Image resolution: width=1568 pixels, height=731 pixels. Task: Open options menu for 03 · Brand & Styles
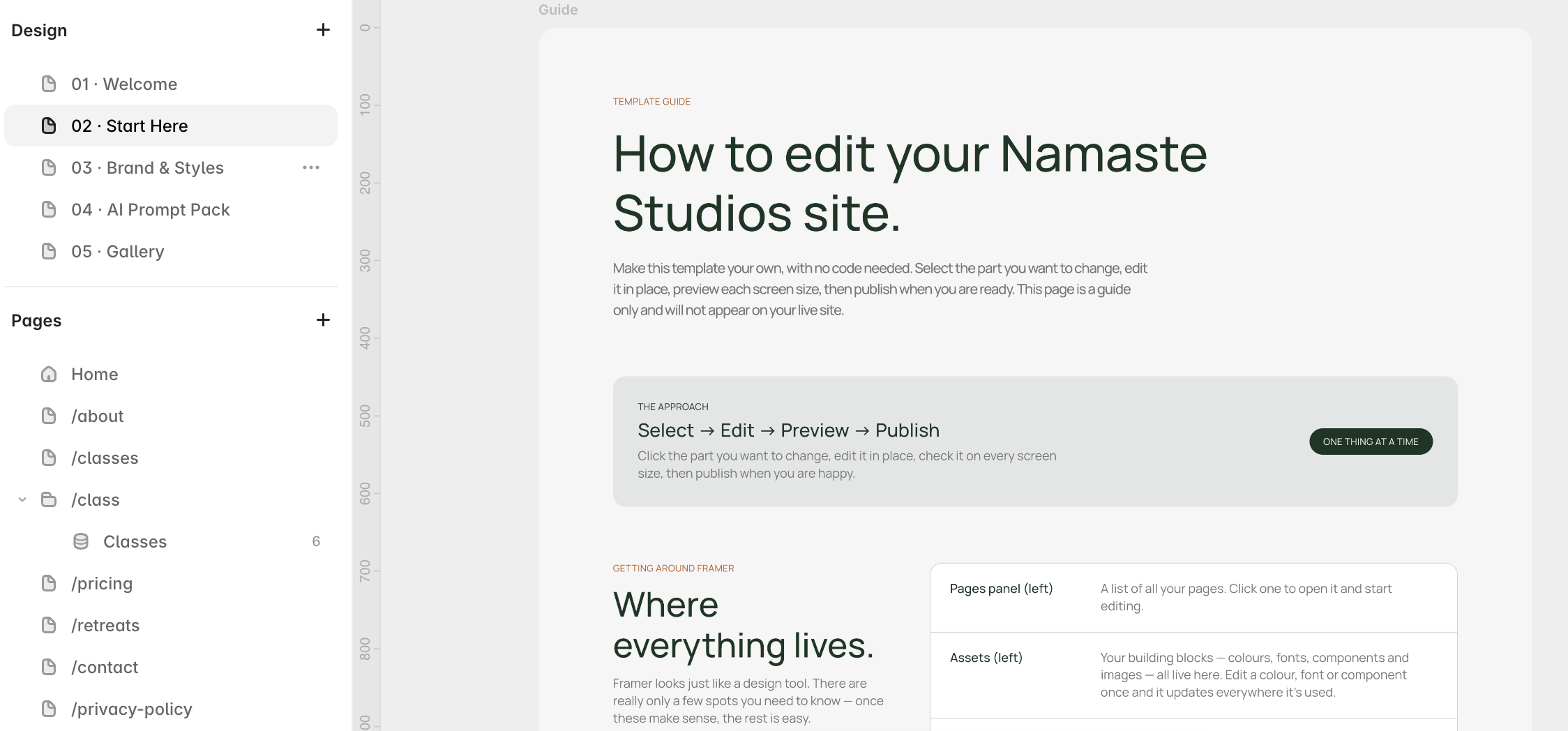point(311,167)
